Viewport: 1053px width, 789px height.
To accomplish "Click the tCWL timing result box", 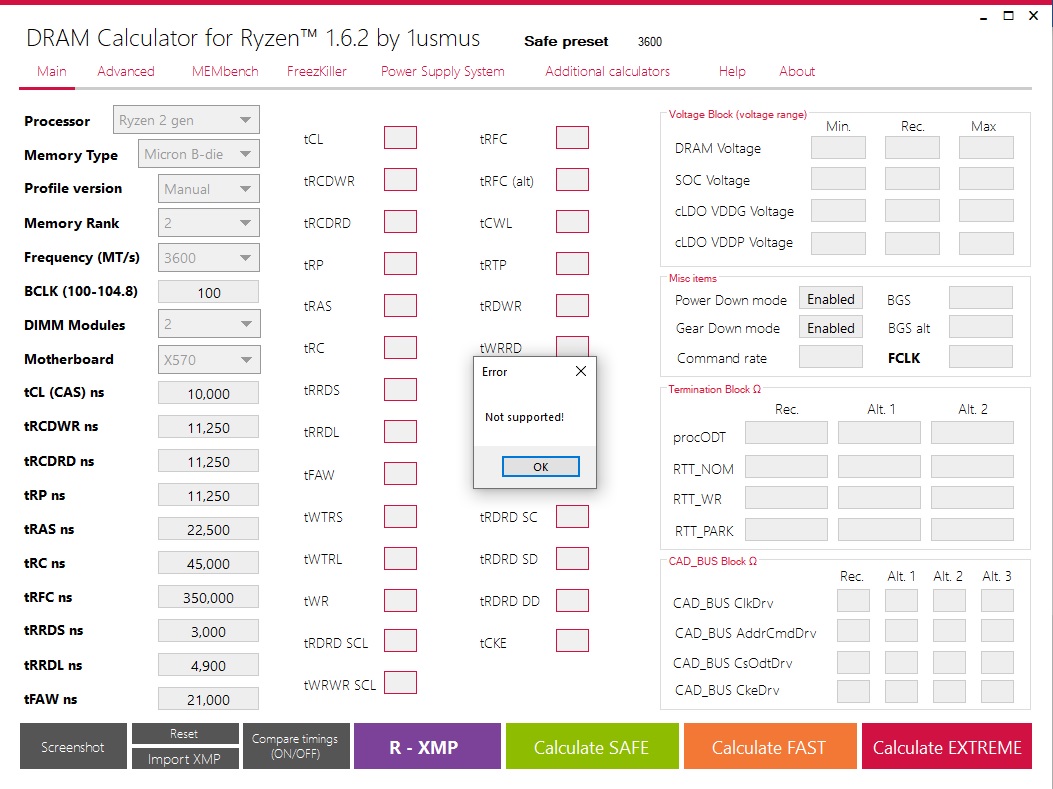I will pos(572,222).
